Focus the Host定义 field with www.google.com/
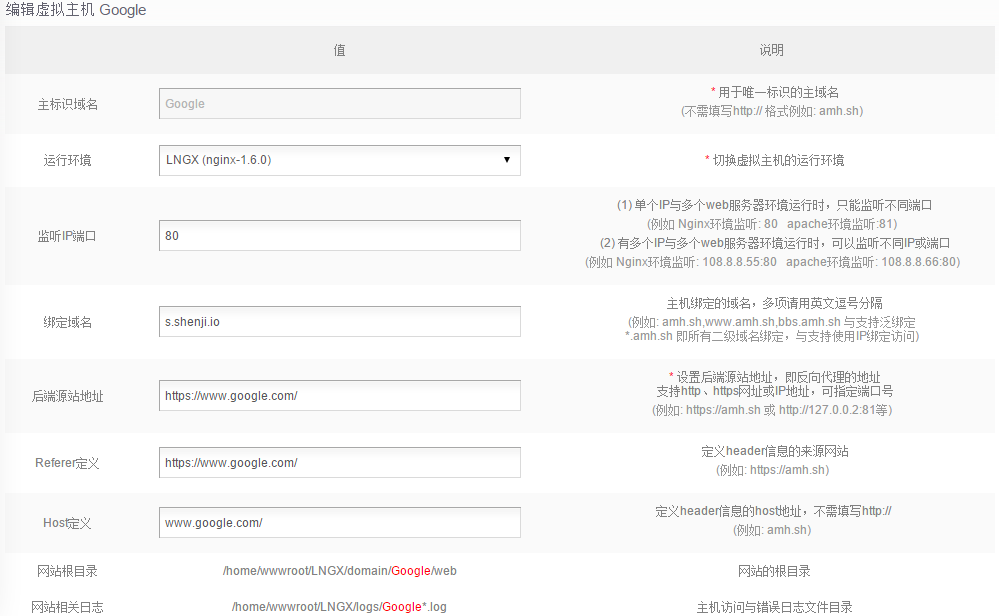 (339, 523)
